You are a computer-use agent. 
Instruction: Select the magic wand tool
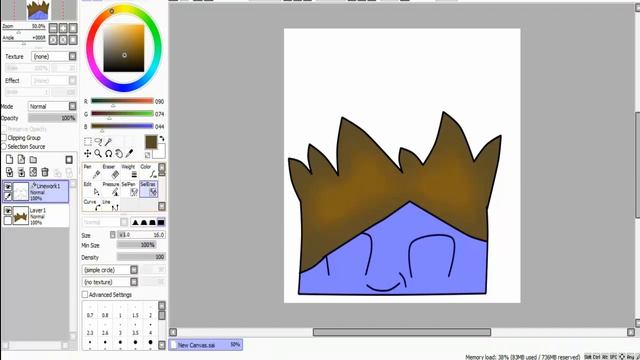point(109,142)
